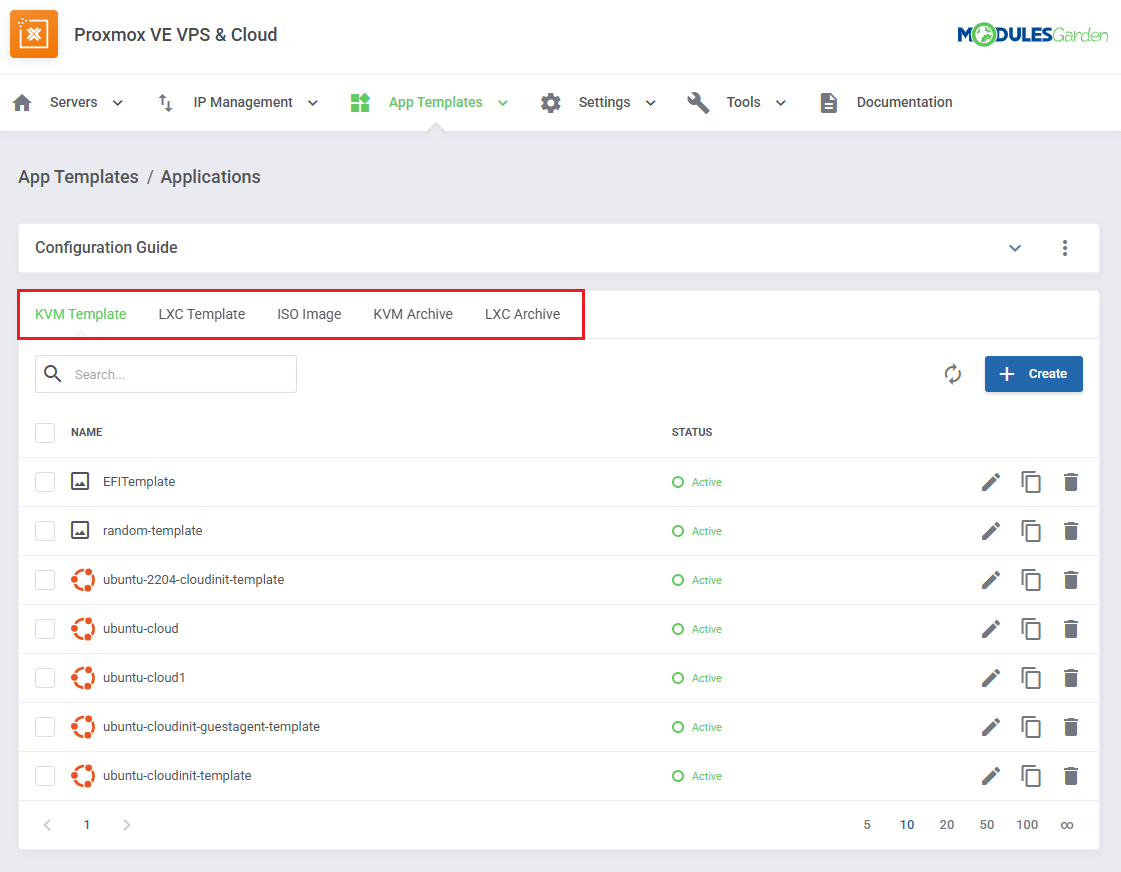Check the ubuntu-2204-cloudinit-template checkbox
1121x872 pixels.
tap(45, 580)
